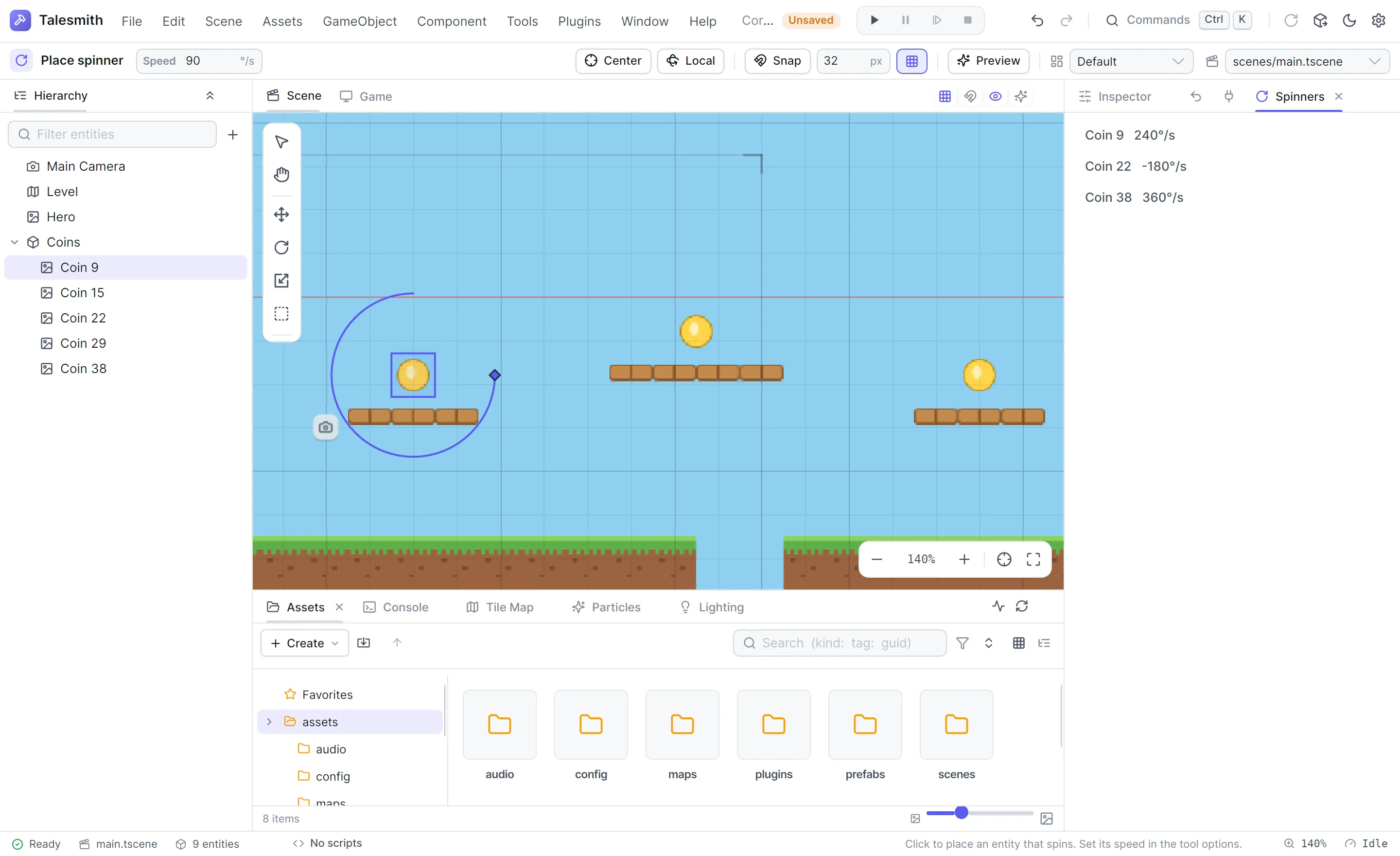This screenshot has width=1400, height=856.
Task: Open settings gear icon
Action: click(x=1379, y=20)
